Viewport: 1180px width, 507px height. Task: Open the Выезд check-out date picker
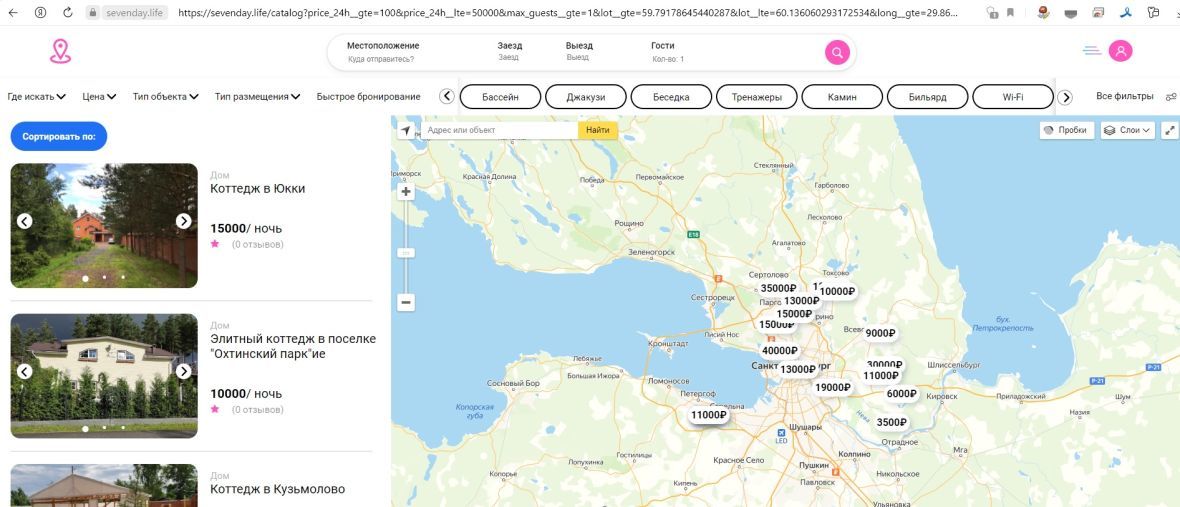click(x=579, y=51)
